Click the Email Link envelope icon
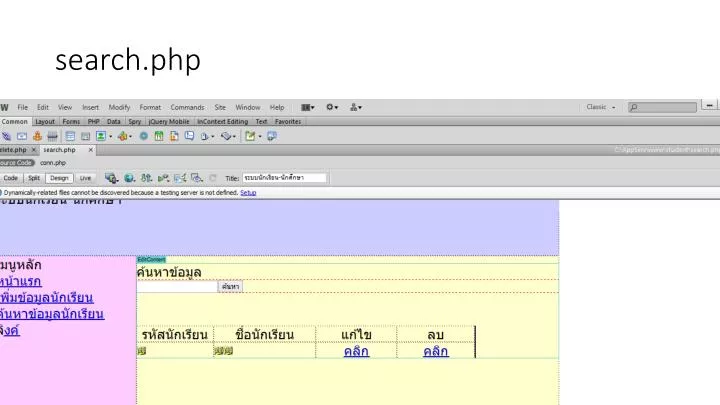The height and width of the screenshot is (405, 720). click(22, 135)
